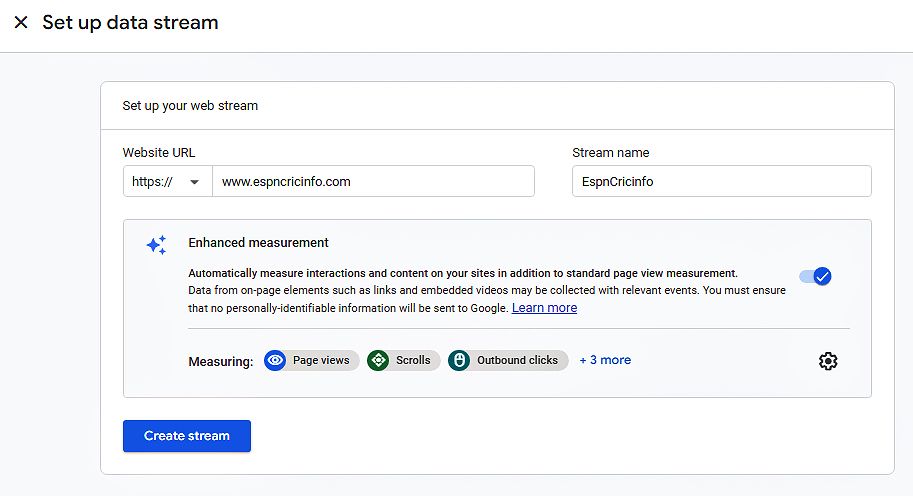
Task: Click the Enhanced measurement heading
Action: point(258,242)
